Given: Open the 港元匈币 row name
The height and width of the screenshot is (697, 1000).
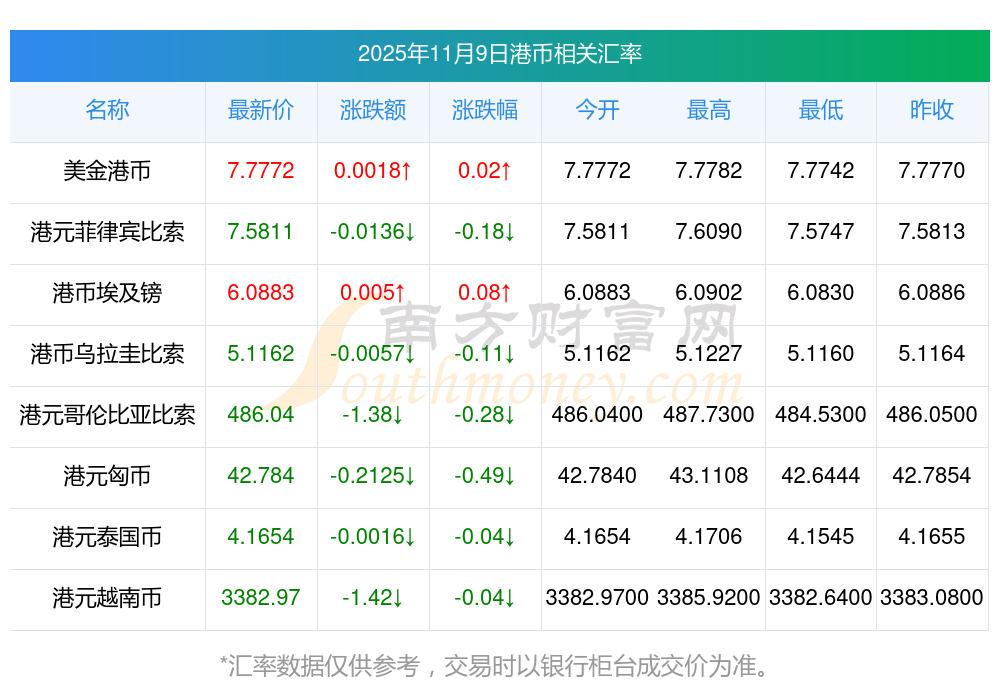Looking at the screenshot, I should click(107, 476).
